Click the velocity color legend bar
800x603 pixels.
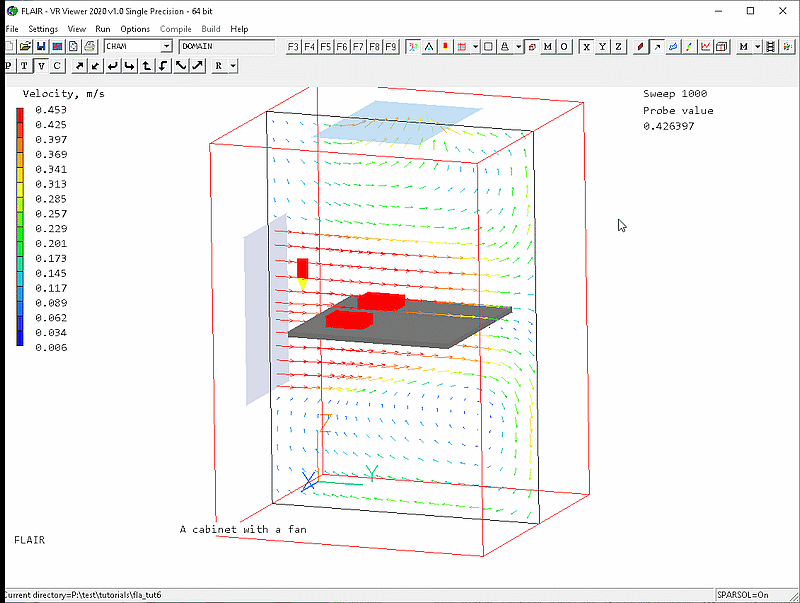(21, 225)
